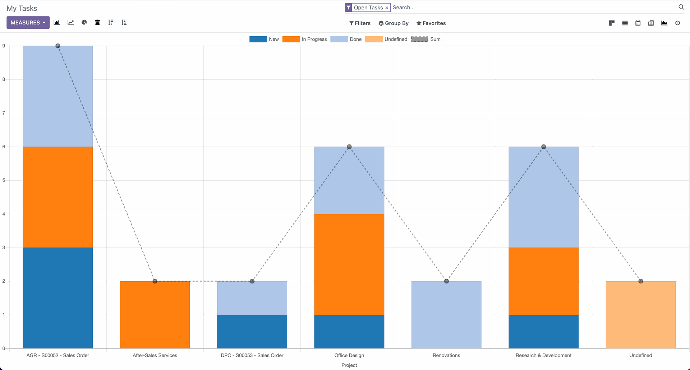Open the Favorites menu

431,23
